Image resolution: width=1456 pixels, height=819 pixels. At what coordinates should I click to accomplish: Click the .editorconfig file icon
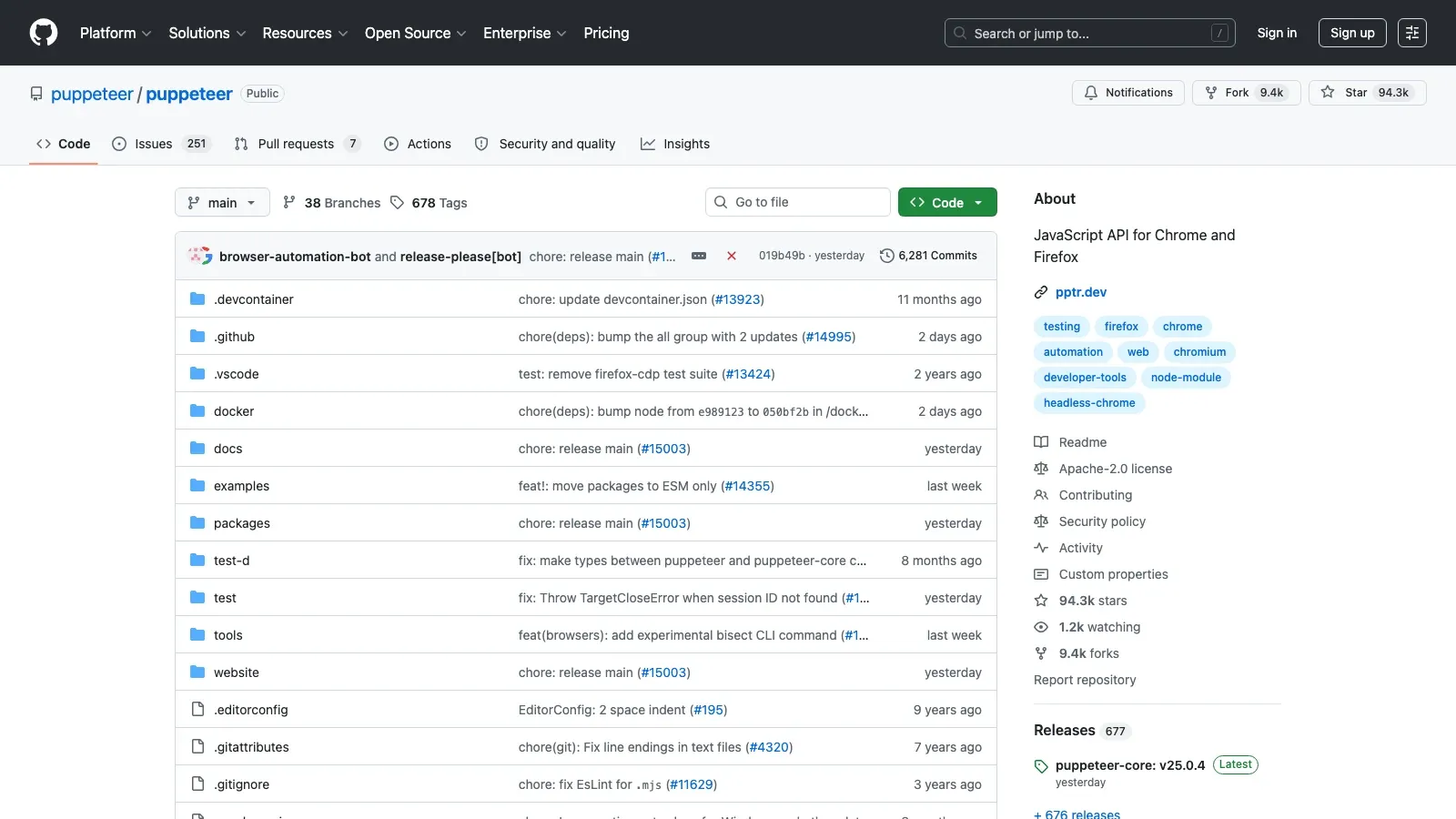tap(197, 710)
